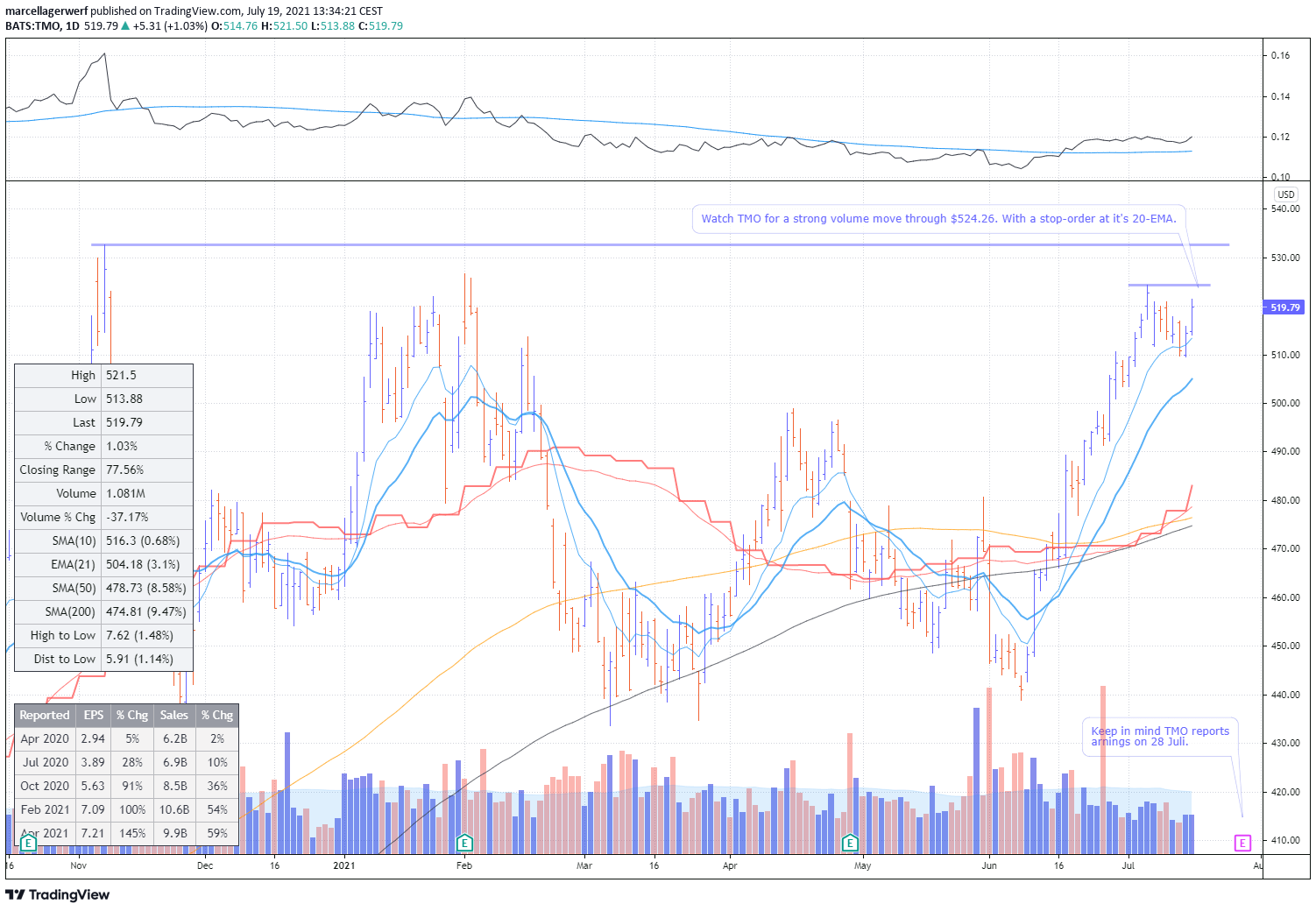Click the Last value 519.79 table cell
This screenshot has width=1316, height=911.
146,422
